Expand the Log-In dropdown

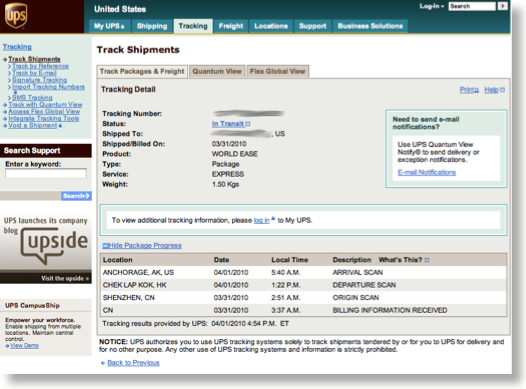[x=431, y=6]
